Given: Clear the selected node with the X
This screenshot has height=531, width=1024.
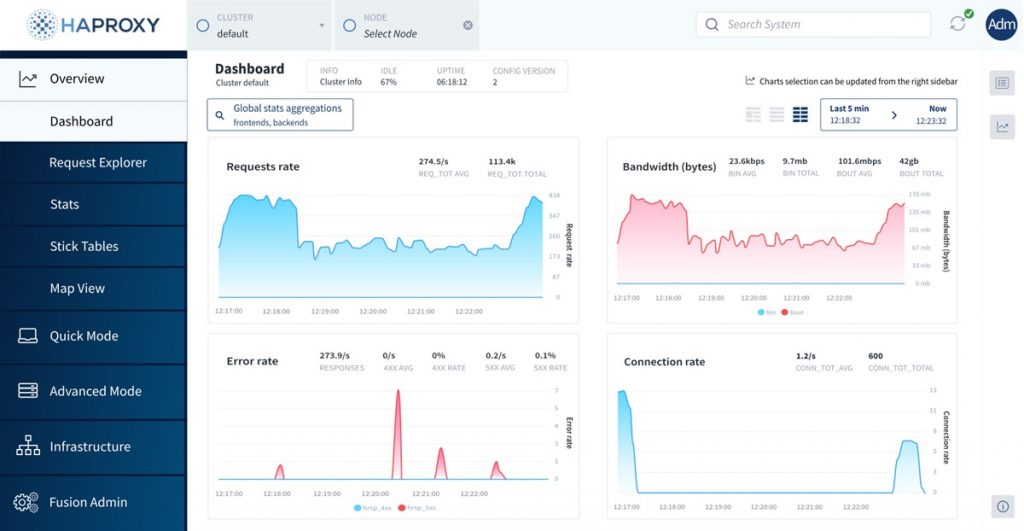Looking at the screenshot, I should click(x=468, y=25).
